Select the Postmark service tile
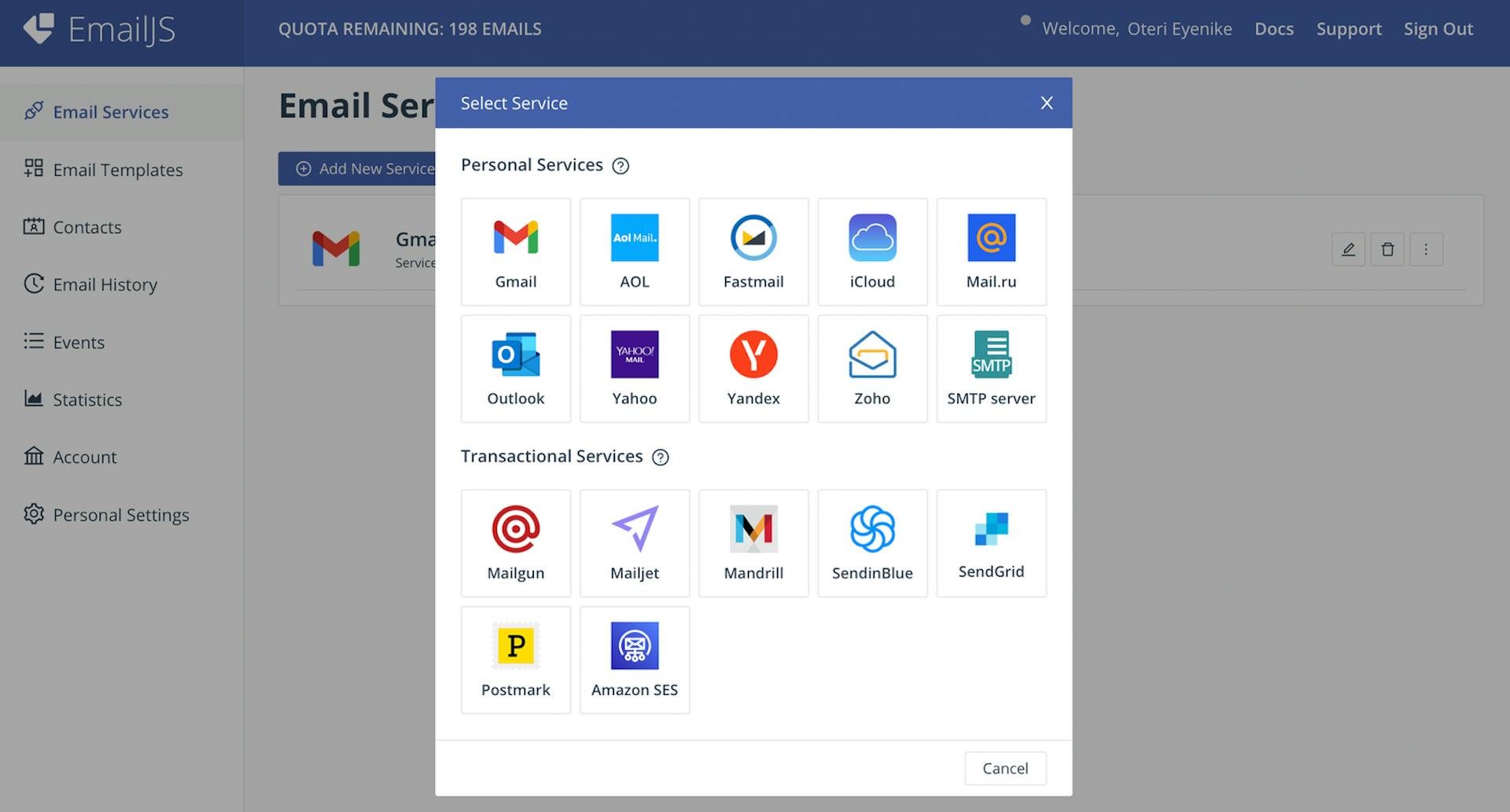The image size is (1510, 812). tap(515, 660)
